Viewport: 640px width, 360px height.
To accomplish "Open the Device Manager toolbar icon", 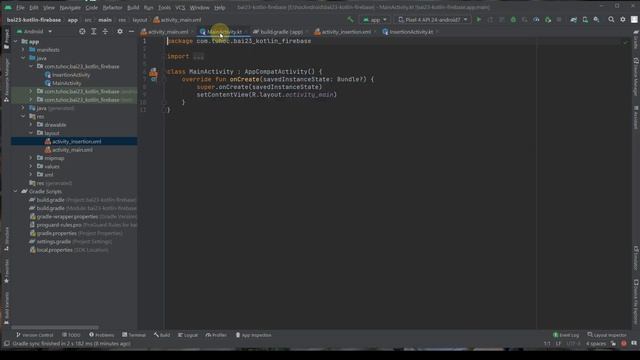I will [585, 20].
